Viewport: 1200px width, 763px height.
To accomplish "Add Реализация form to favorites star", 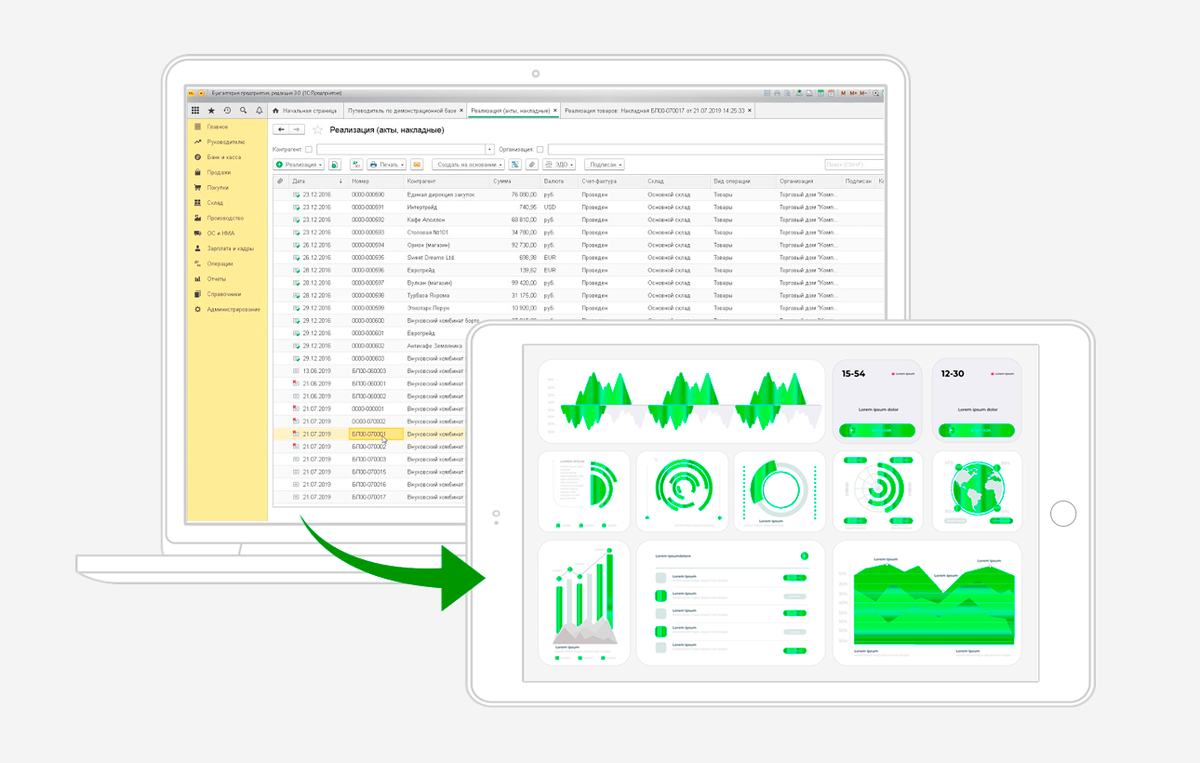I will pyautogui.click(x=318, y=130).
